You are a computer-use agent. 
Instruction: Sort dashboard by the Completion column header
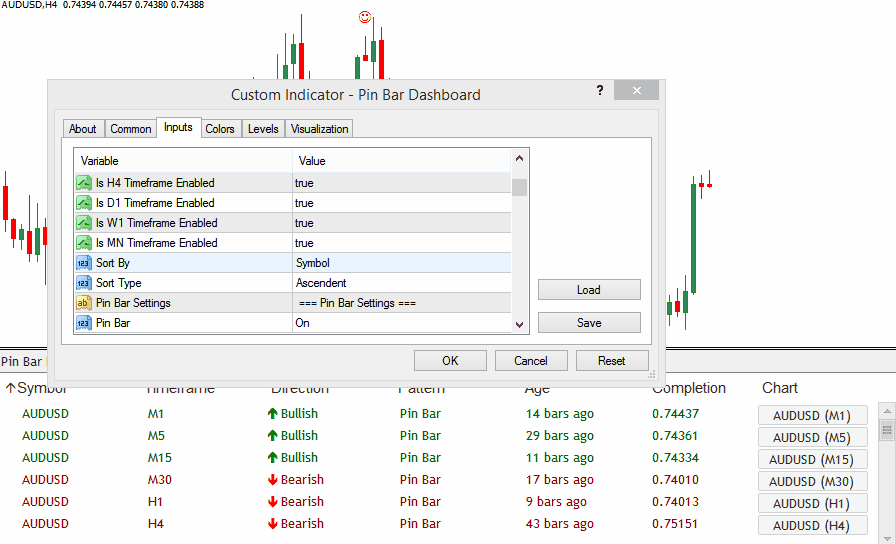688,388
